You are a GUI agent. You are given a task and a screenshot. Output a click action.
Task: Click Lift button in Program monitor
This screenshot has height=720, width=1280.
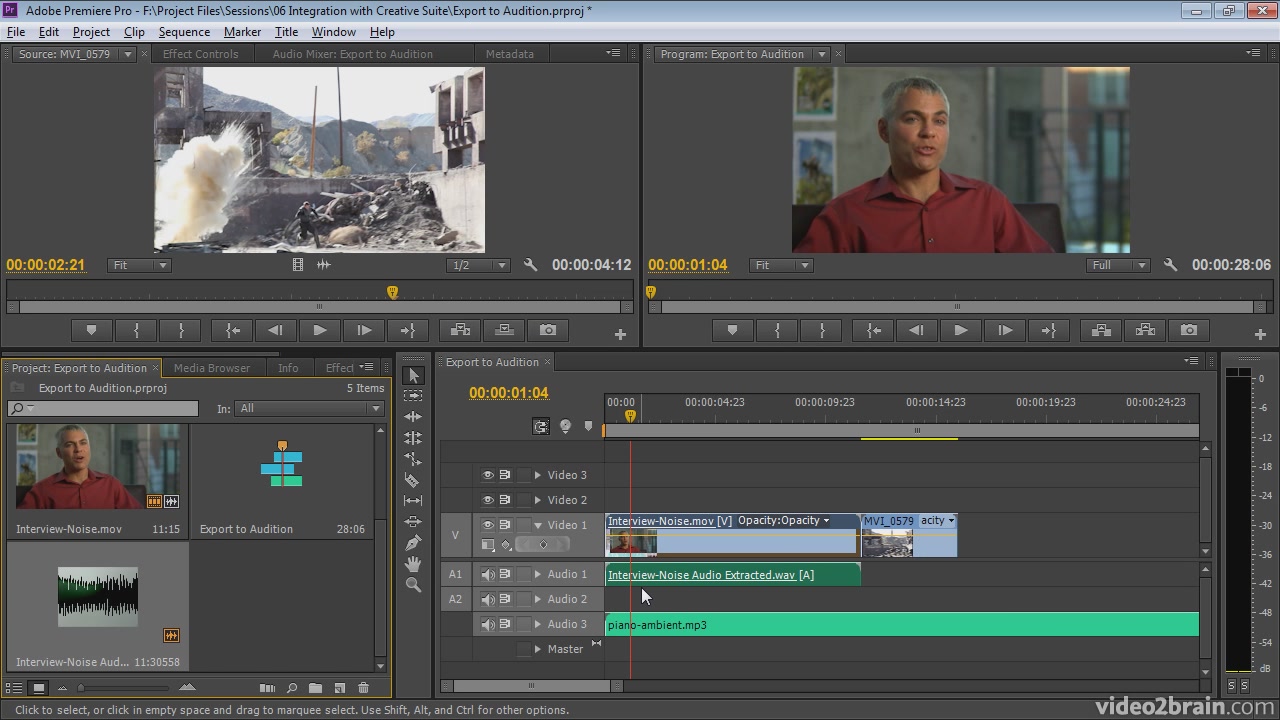tap(1101, 330)
